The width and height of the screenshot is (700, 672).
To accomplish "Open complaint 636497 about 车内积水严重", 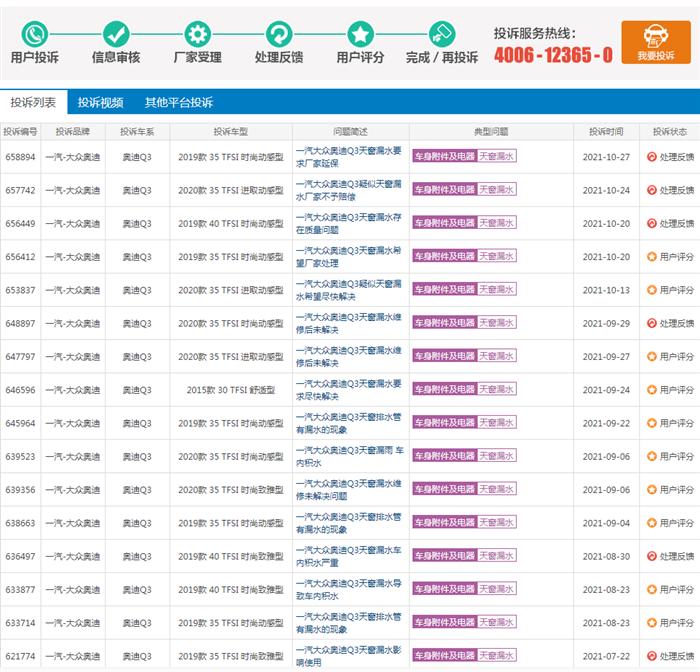I will [349, 556].
